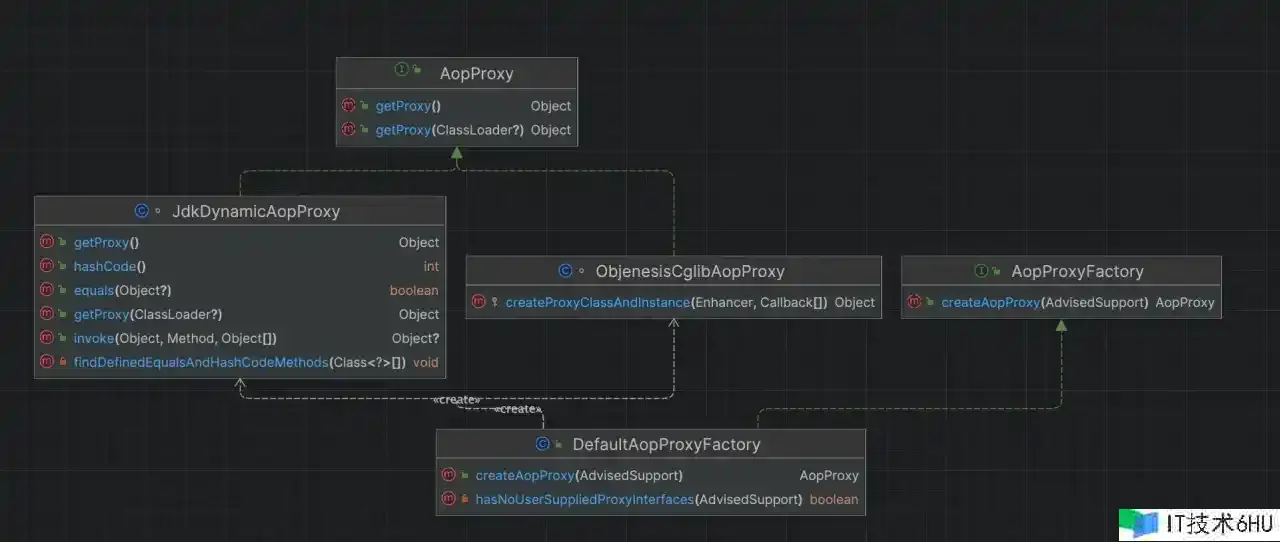Select the equals(Object?) method row

tap(122, 290)
